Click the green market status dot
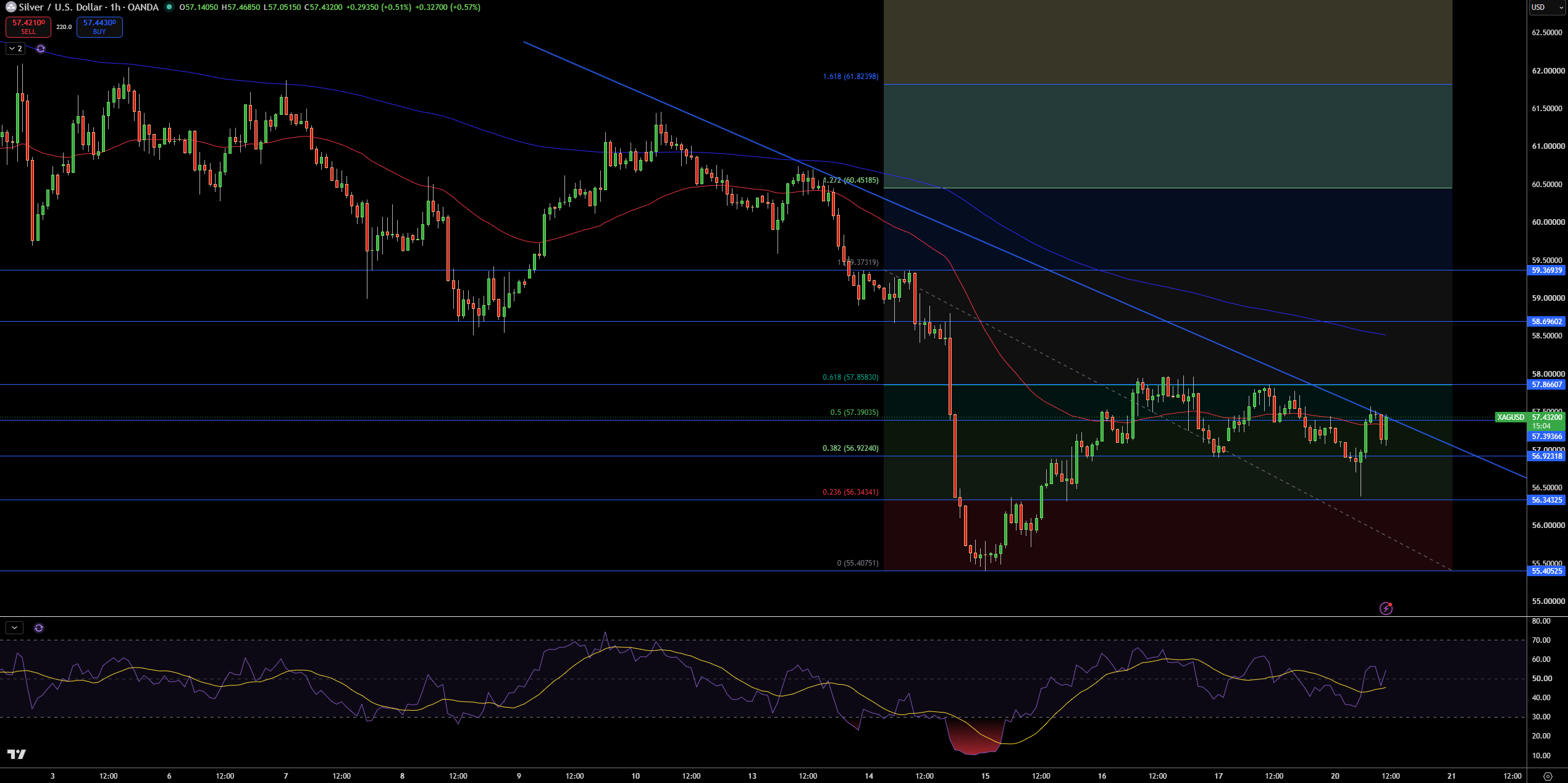The image size is (1568, 783). pos(169,7)
